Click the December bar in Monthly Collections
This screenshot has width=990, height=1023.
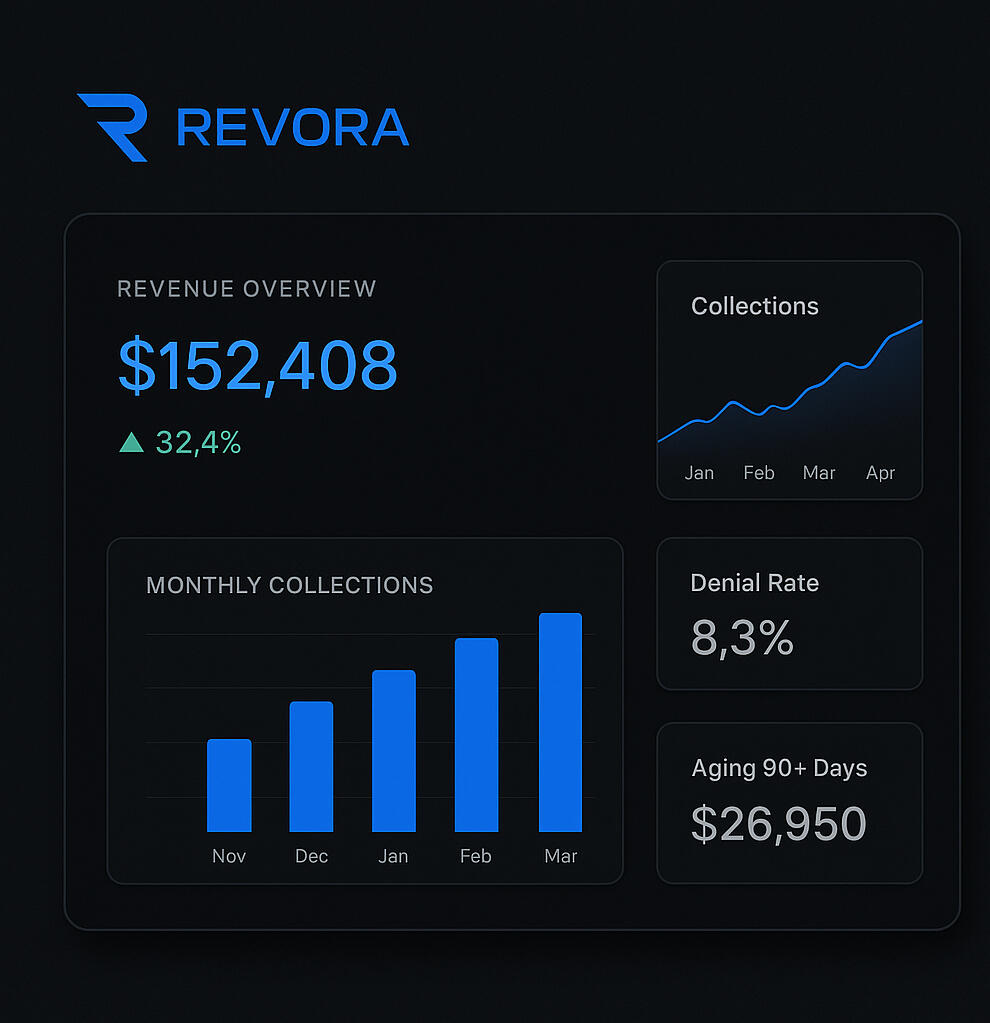(x=311, y=767)
